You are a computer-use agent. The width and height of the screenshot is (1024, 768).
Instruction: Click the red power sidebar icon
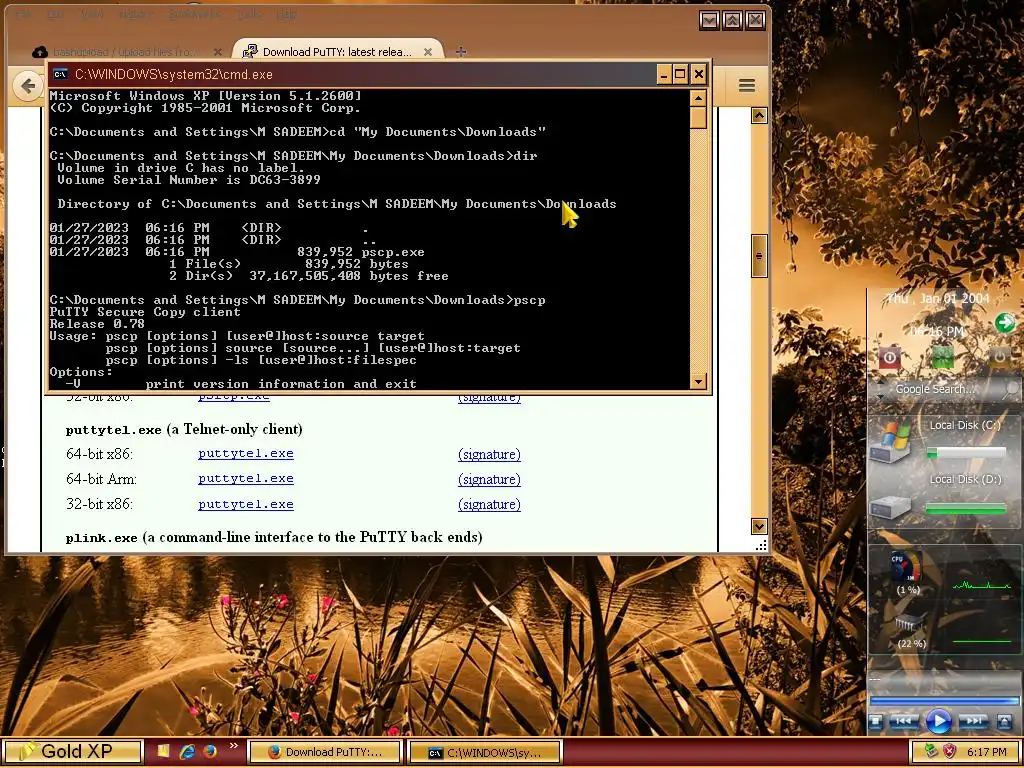[889, 357]
